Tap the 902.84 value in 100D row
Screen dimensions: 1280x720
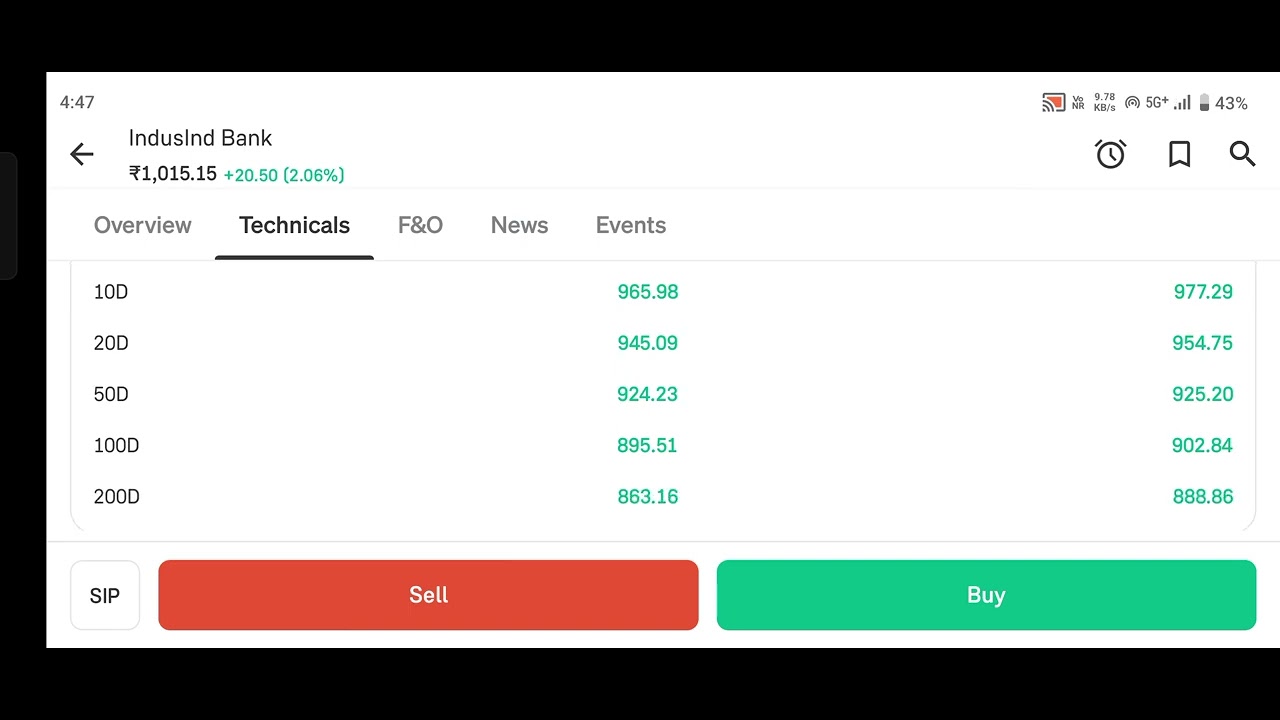point(1202,445)
